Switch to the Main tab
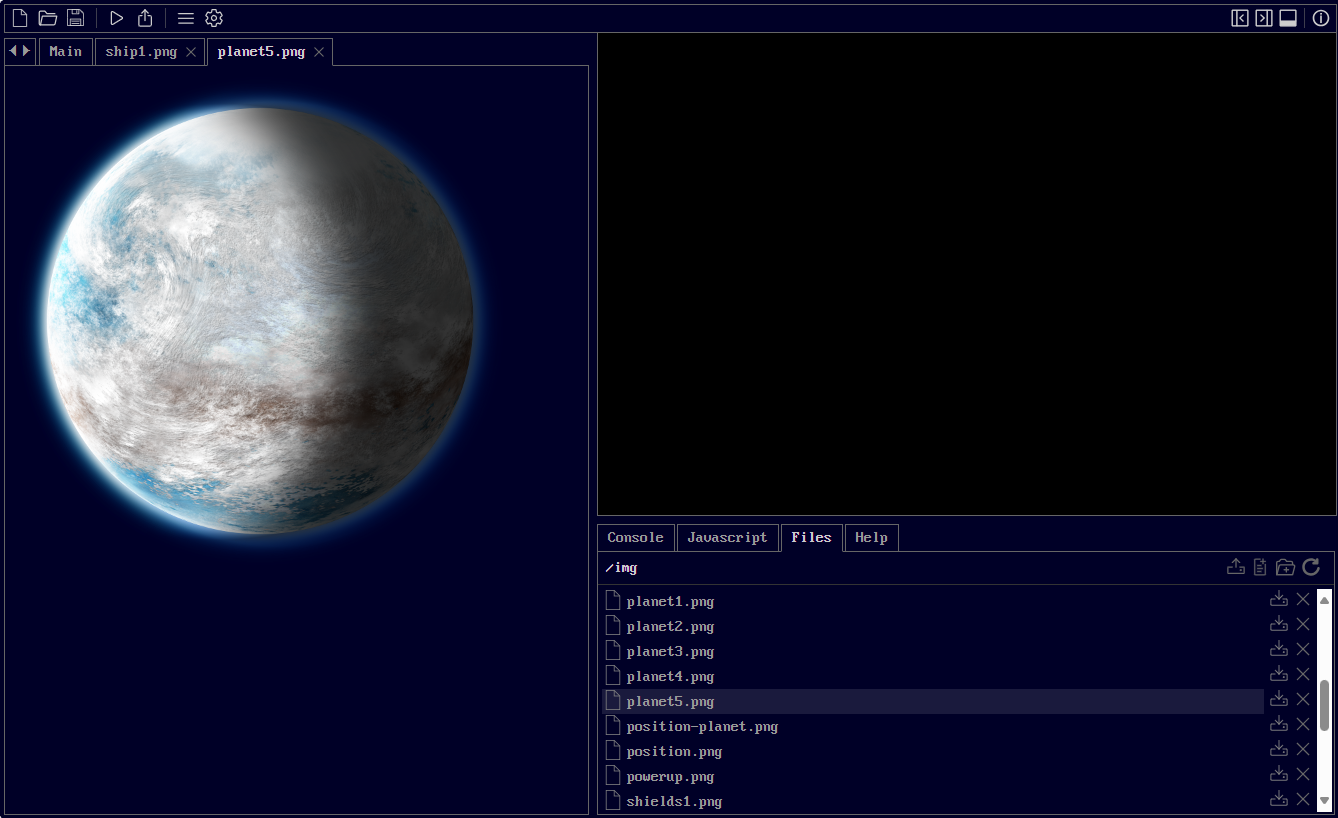 tap(66, 52)
